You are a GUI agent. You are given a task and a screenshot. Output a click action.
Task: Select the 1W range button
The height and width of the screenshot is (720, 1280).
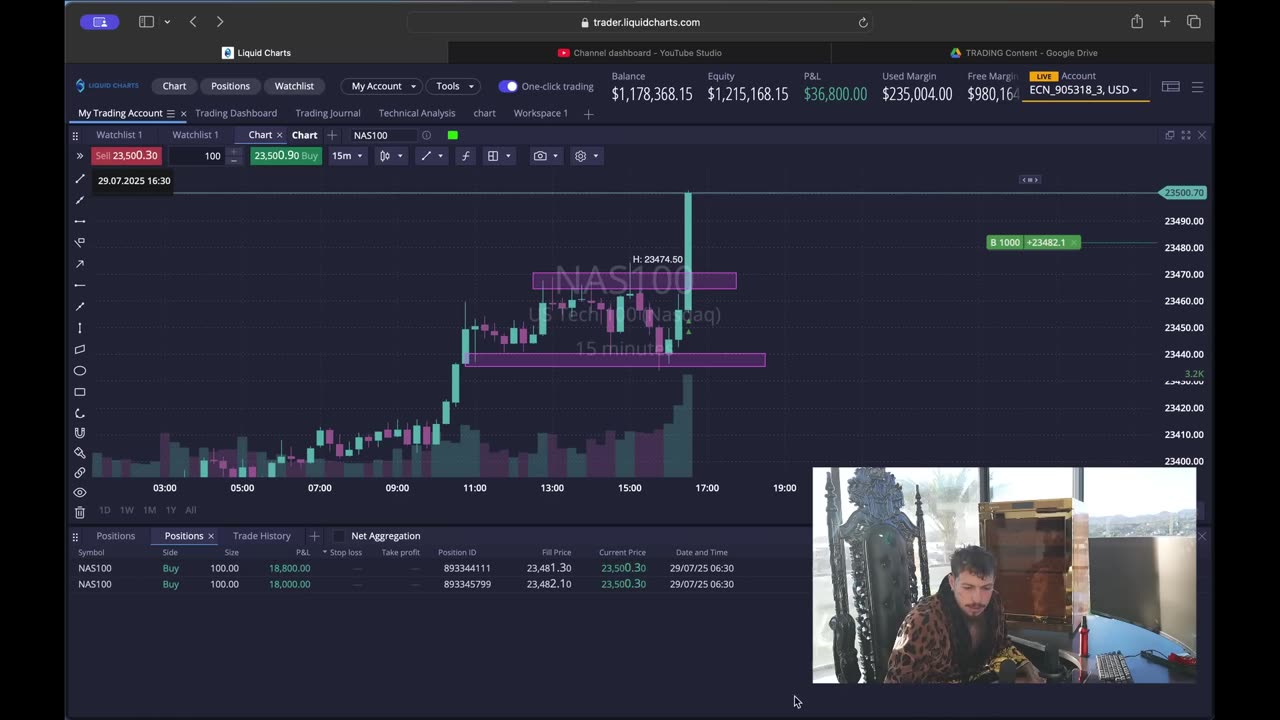[x=127, y=510]
